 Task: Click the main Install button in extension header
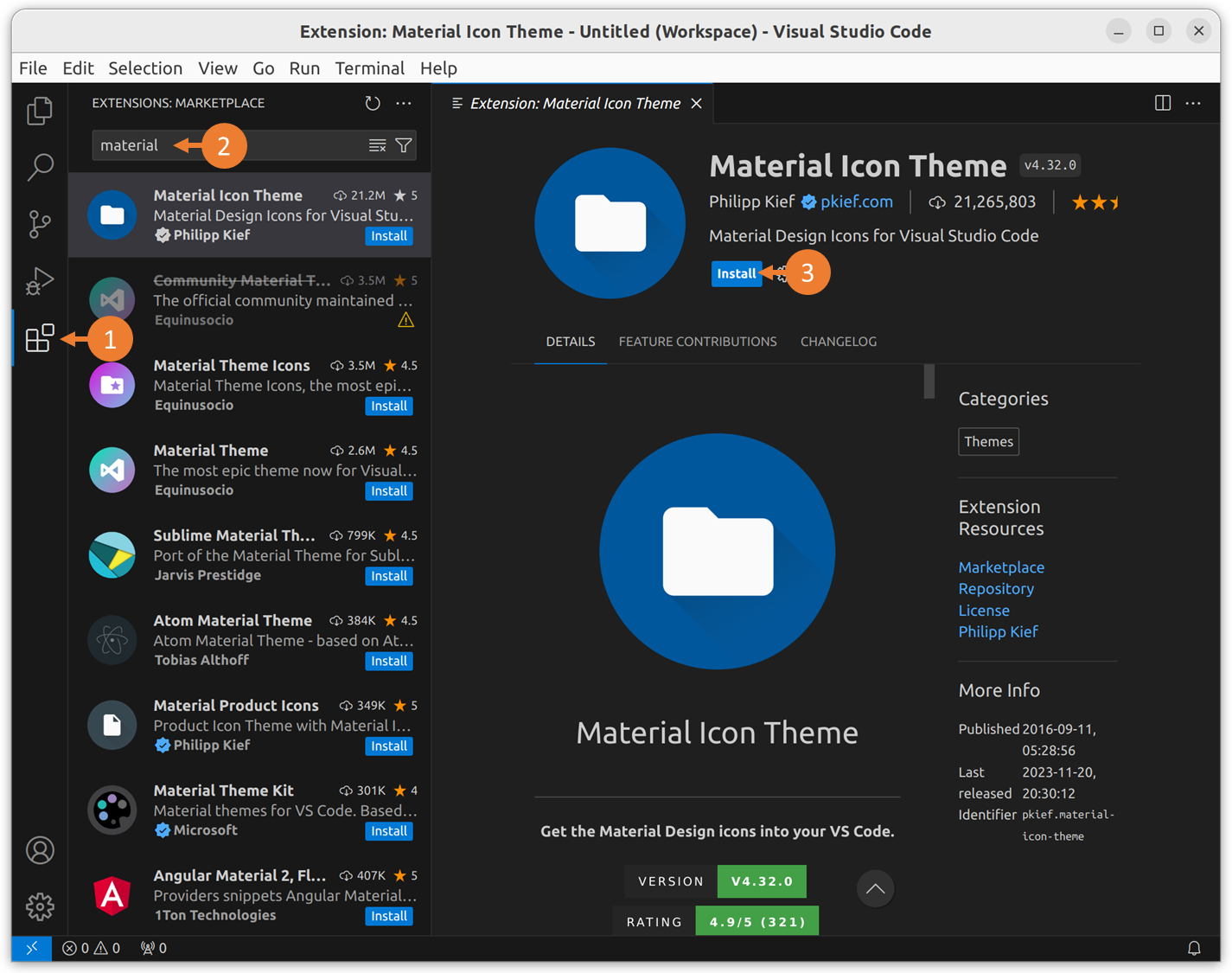737,273
